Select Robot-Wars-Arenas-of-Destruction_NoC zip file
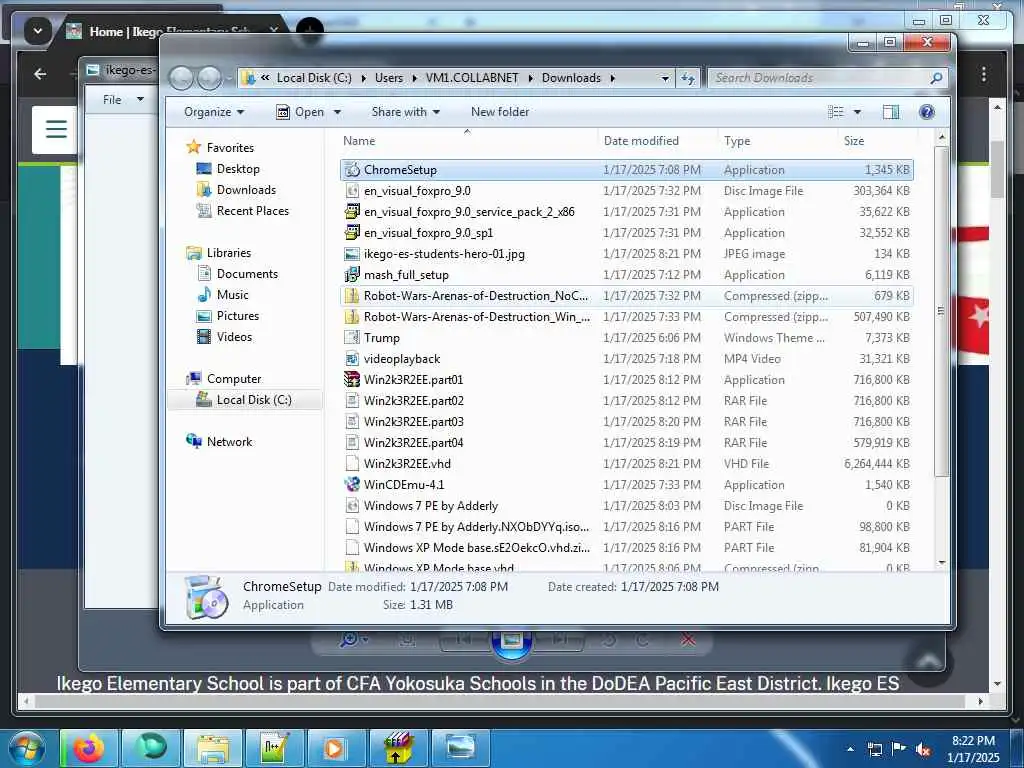The height and width of the screenshot is (768, 1024). click(x=626, y=296)
